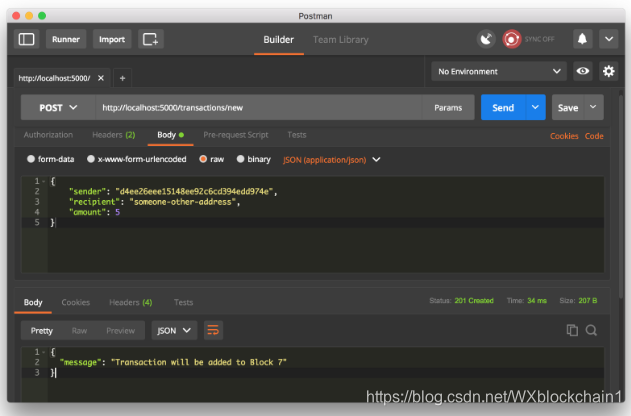Click the satellite interceptor icon
Image resolution: width=631 pixels, height=416 pixels.
pos(486,39)
